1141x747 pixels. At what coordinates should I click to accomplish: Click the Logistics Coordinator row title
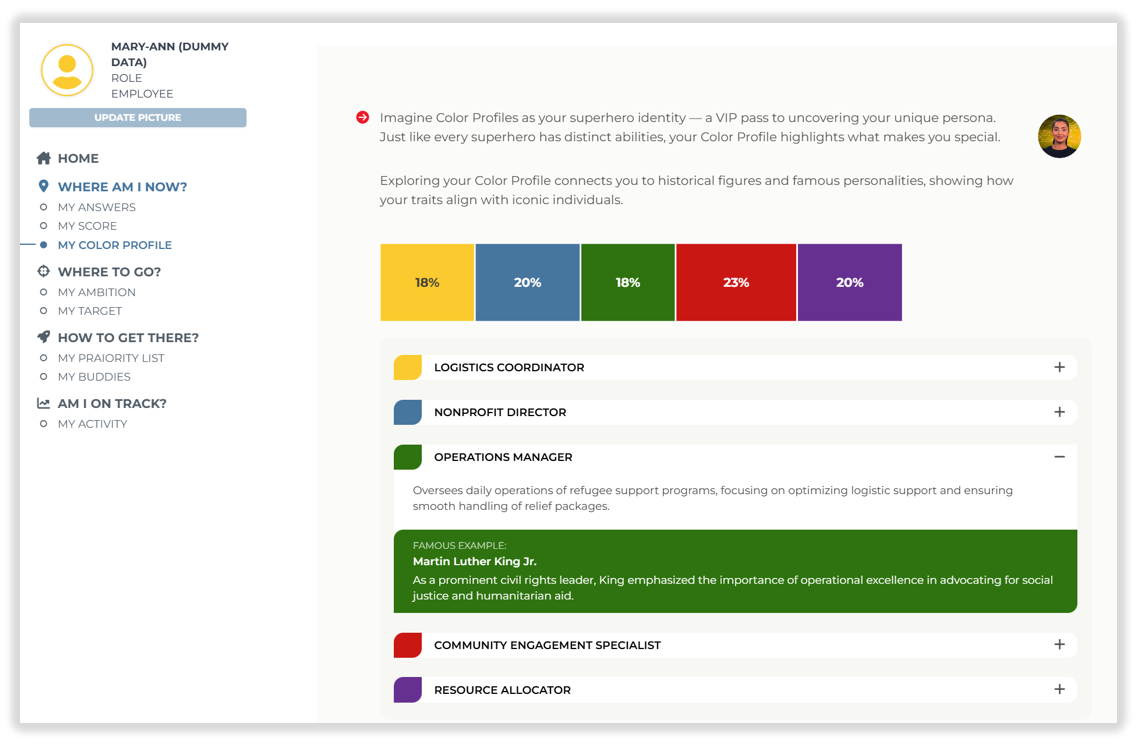coord(509,367)
